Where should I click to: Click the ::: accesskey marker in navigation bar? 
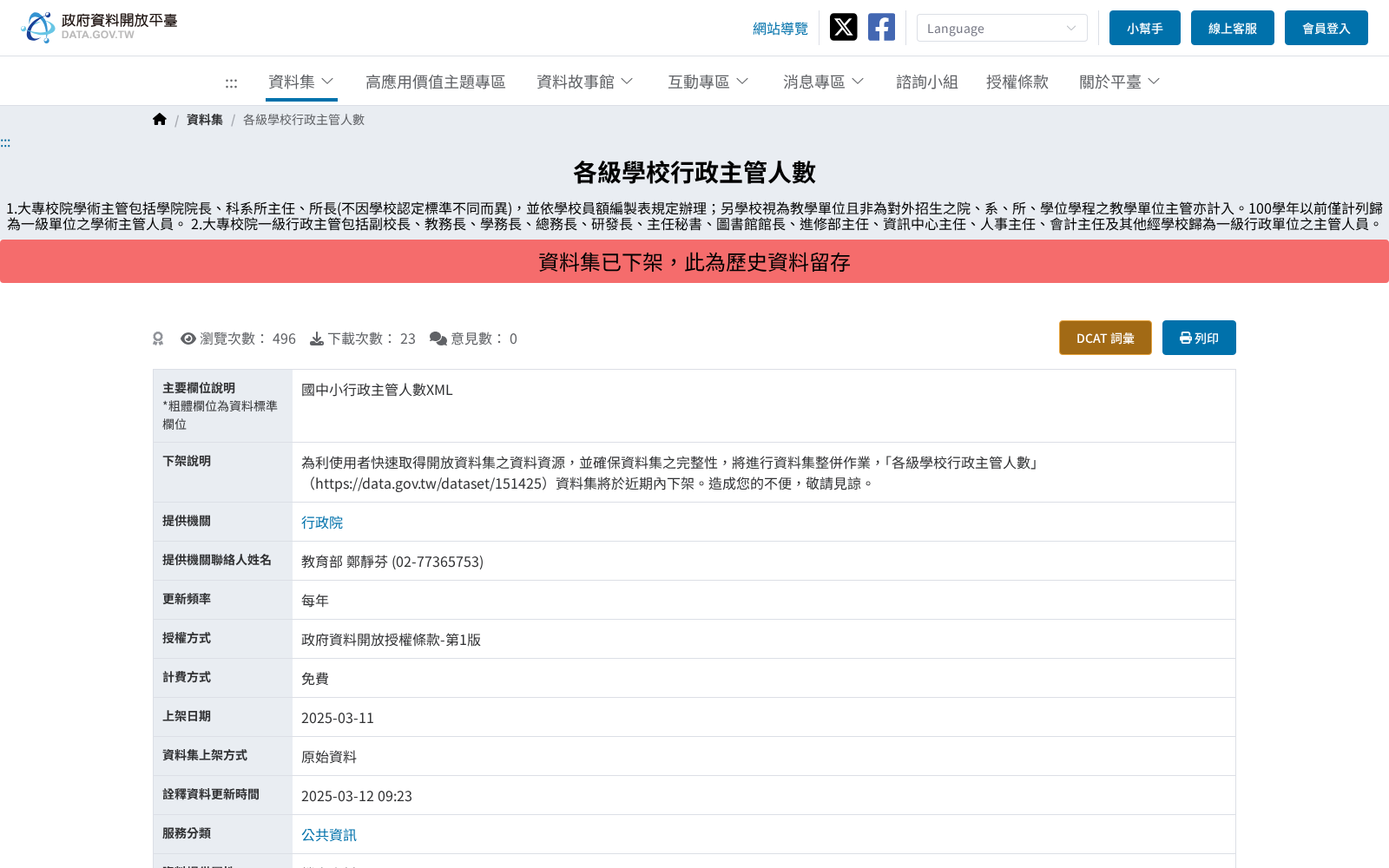pos(231,83)
